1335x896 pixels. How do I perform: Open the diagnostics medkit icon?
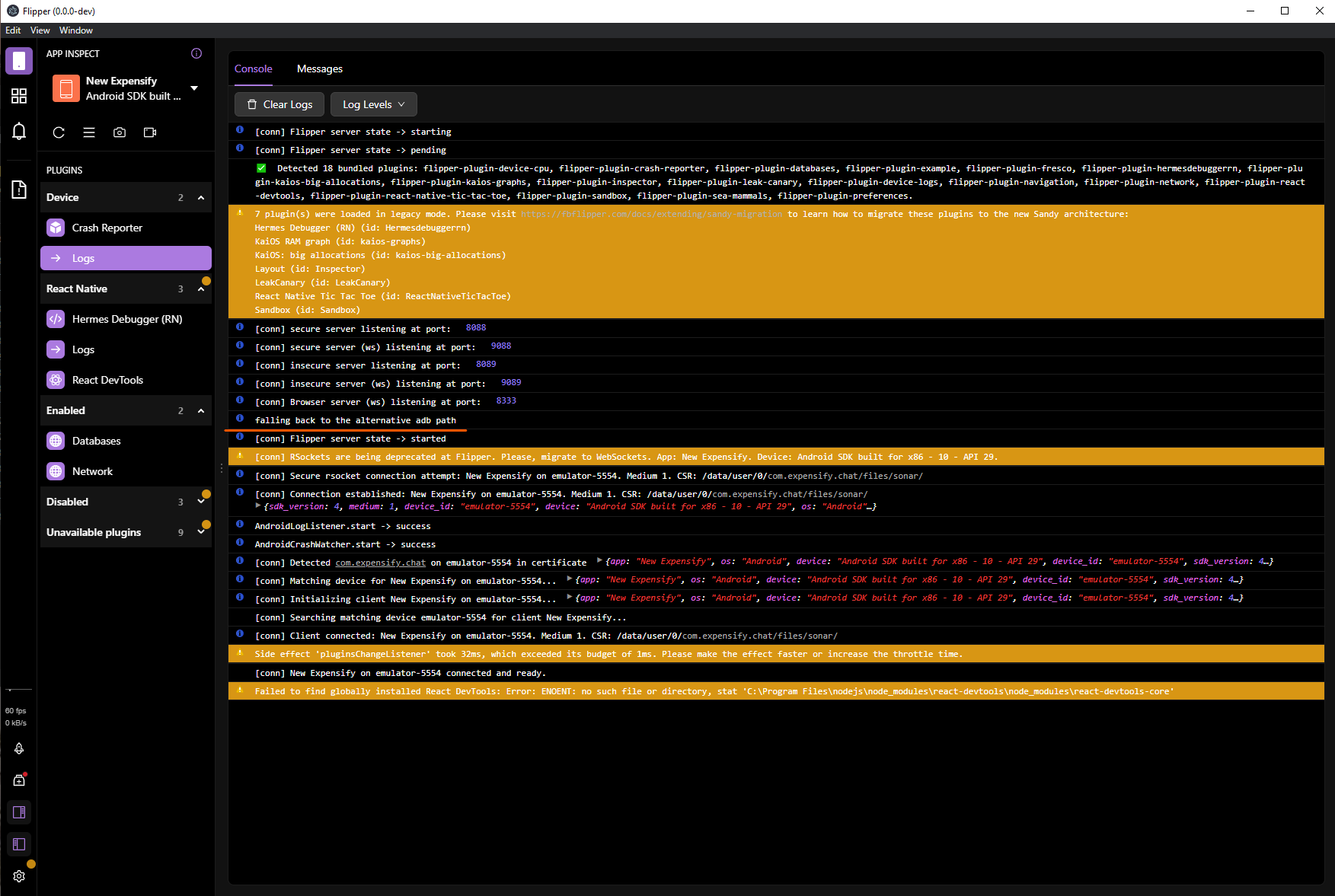coord(19,780)
